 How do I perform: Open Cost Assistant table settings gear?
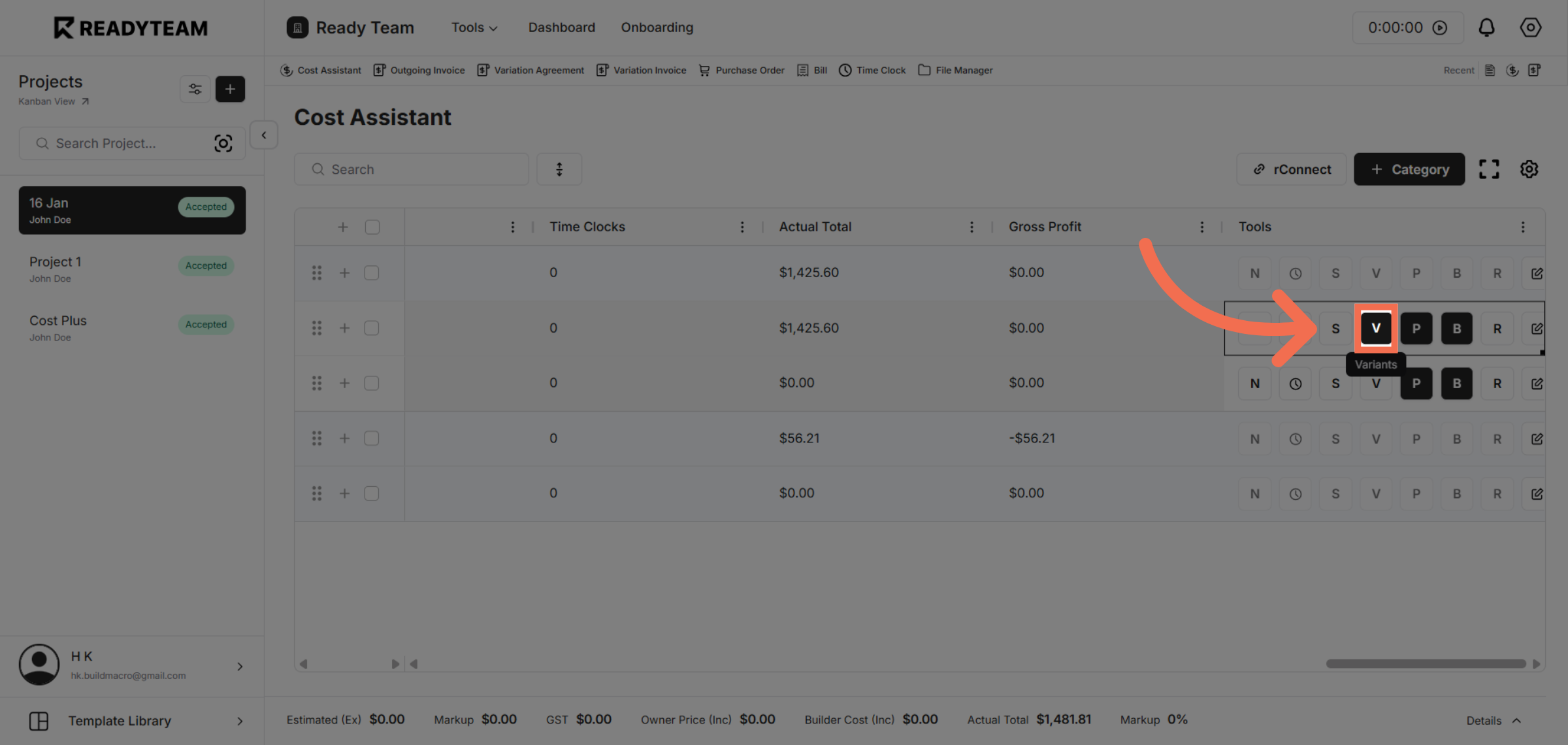pos(1529,169)
